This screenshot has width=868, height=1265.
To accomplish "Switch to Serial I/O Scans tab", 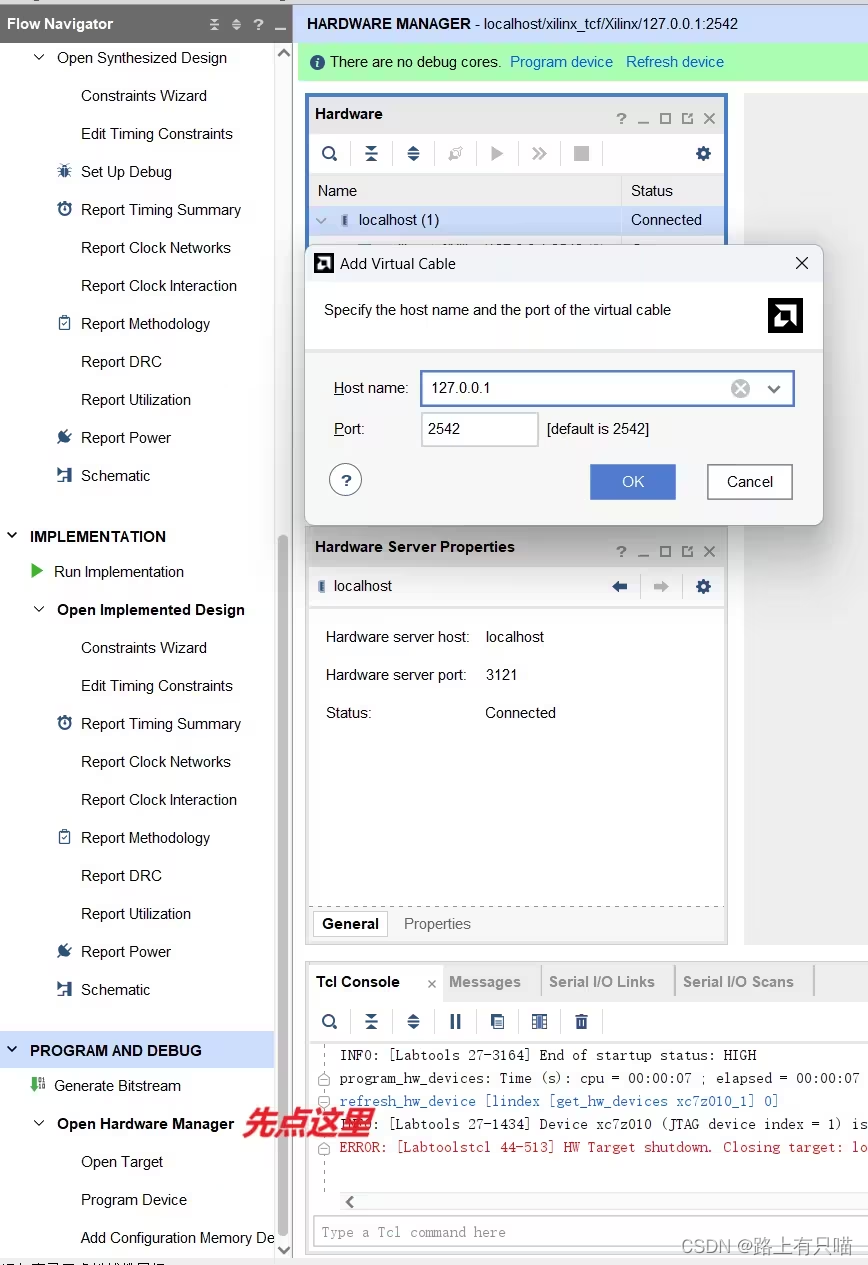I will click(x=738, y=982).
